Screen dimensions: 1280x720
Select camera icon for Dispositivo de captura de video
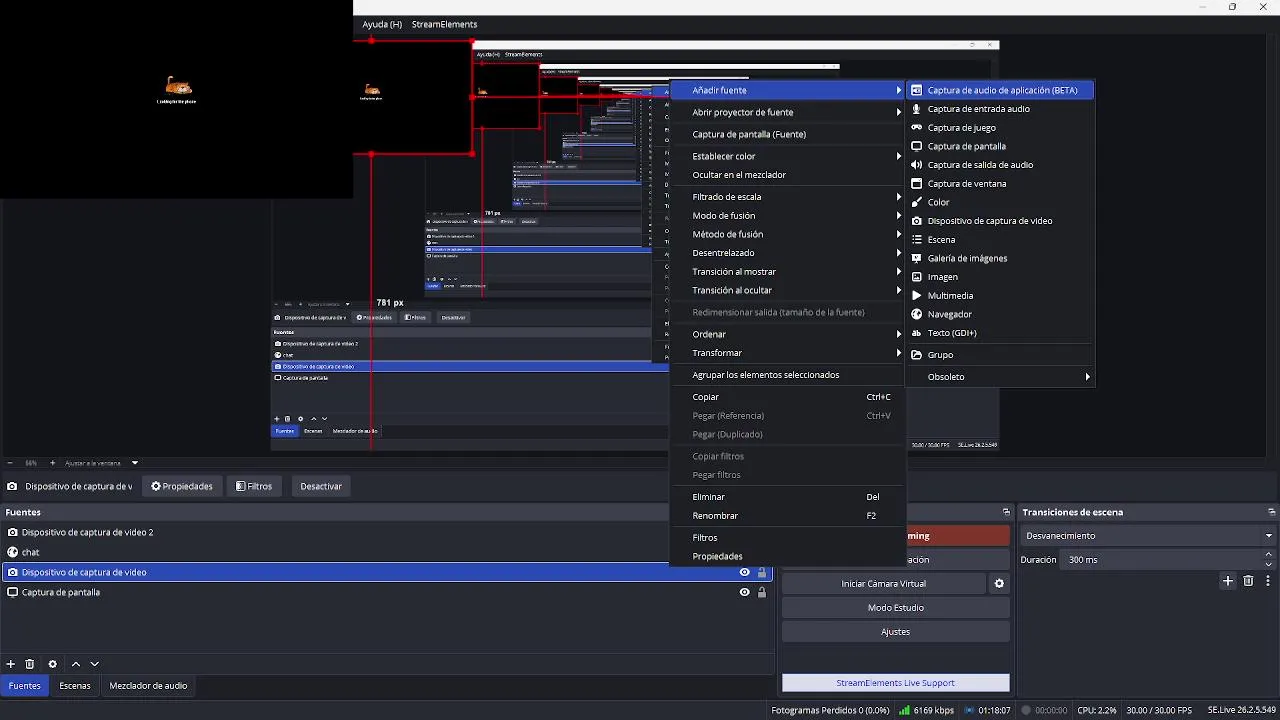click(916, 221)
